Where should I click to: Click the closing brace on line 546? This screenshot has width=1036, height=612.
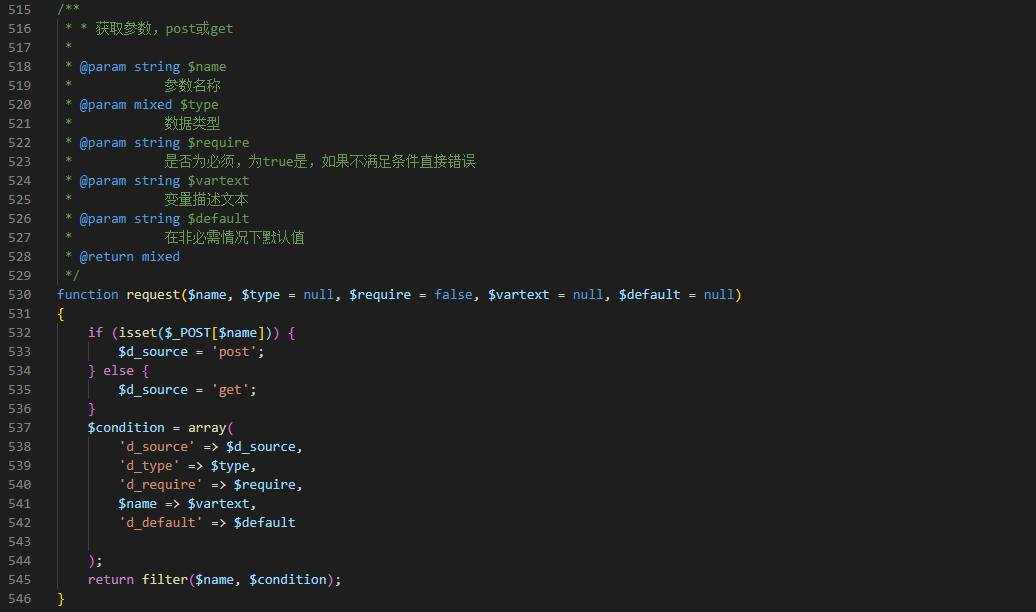pyautogui.click(x=61, y=599)
